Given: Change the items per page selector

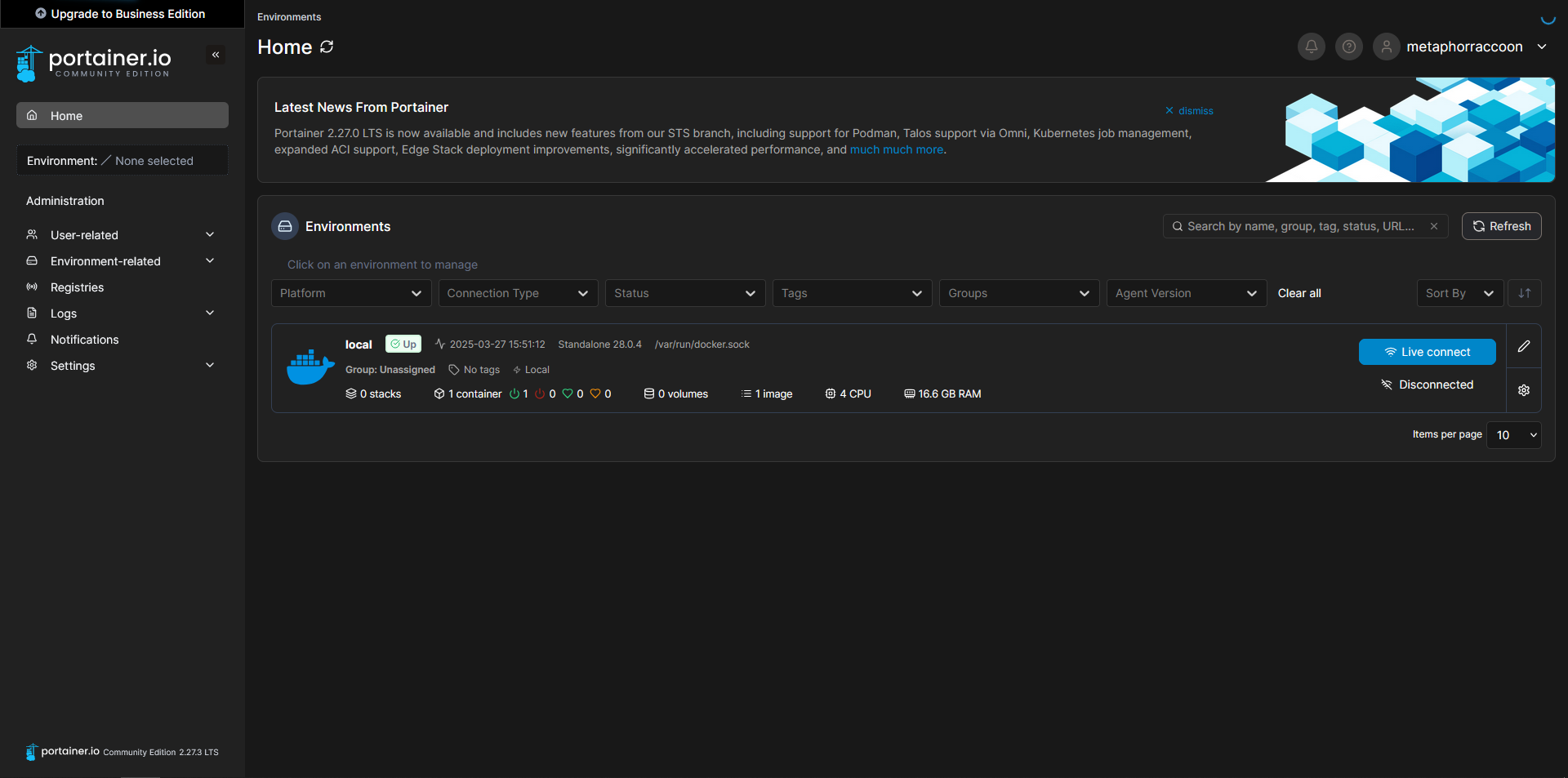Looking at the screenshot, I should (1513, 435).
